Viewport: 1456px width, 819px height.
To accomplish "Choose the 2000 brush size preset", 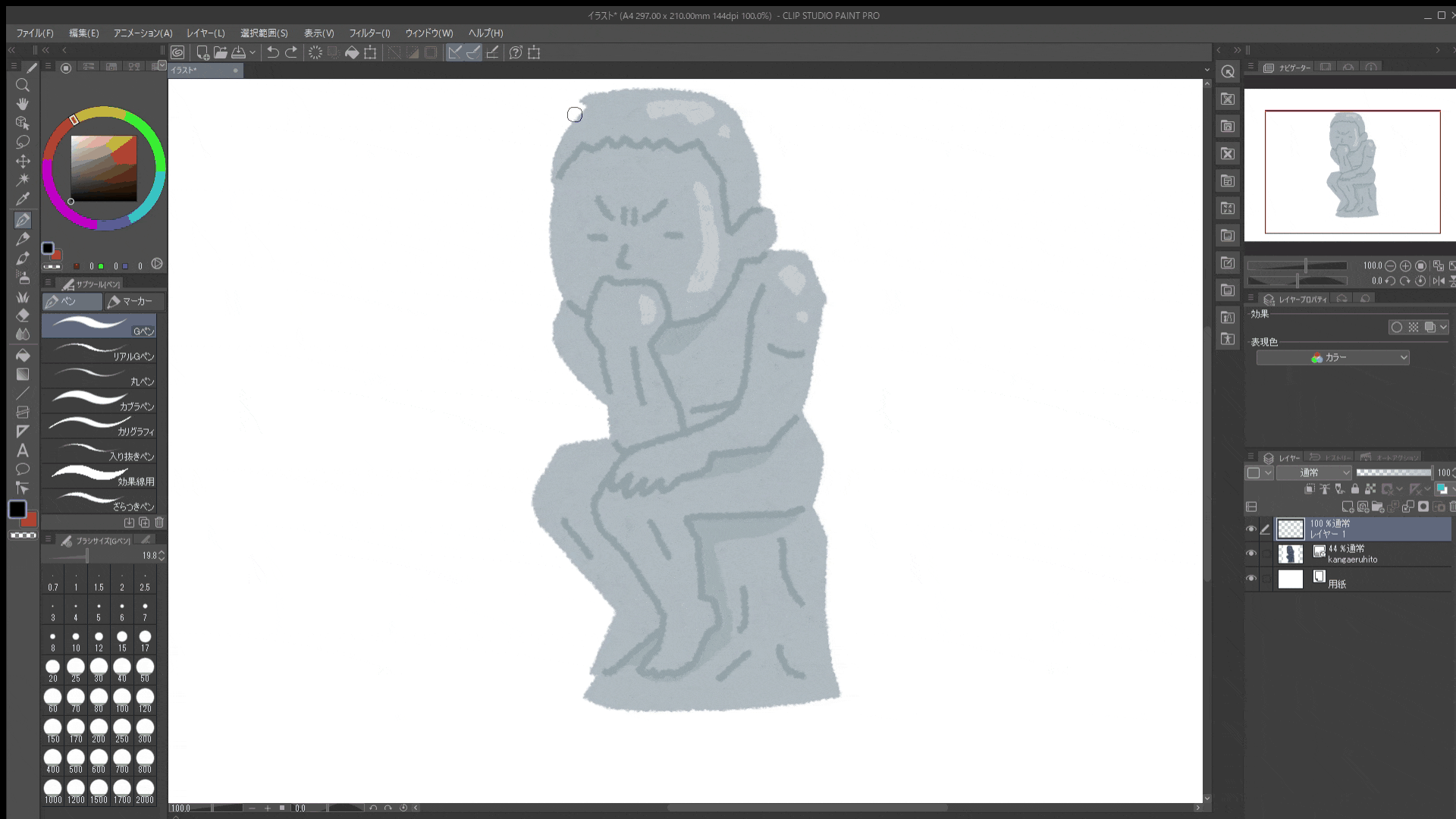I will (145, 792).
